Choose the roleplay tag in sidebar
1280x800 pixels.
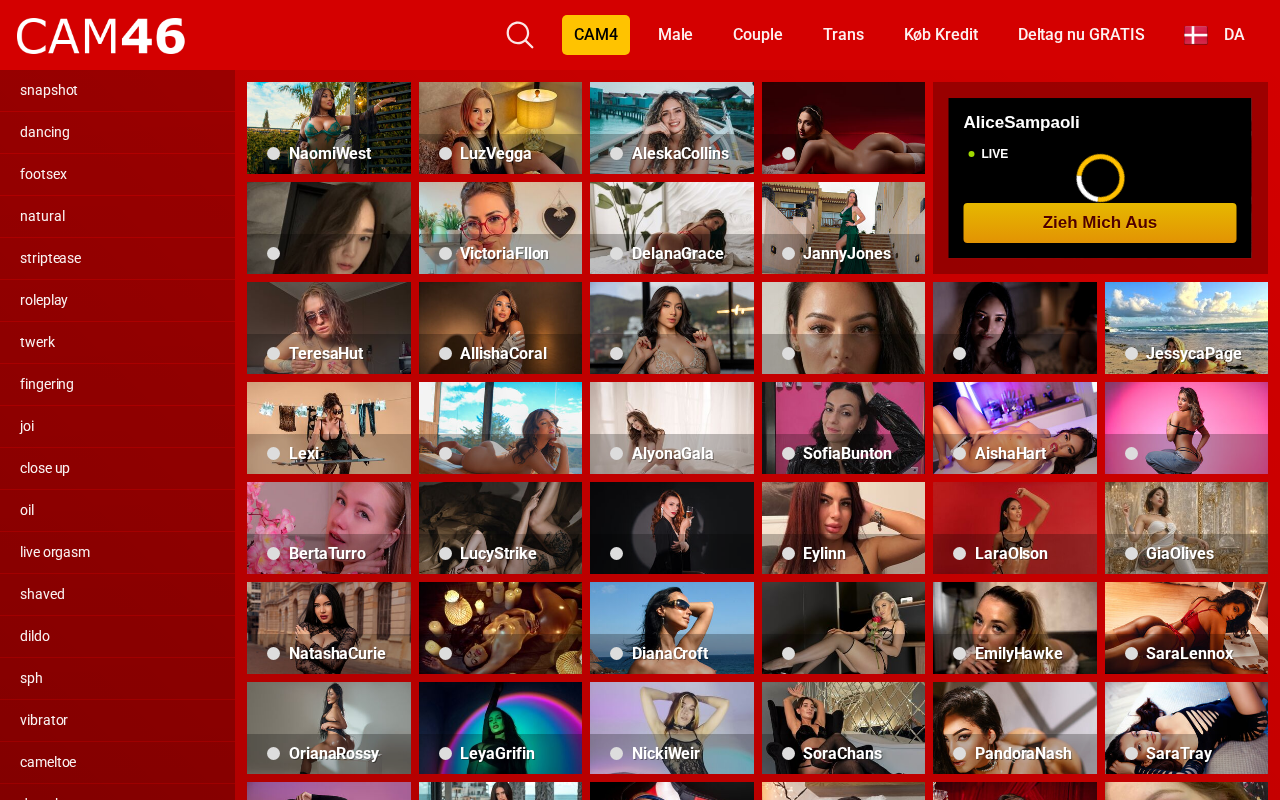(117, 300)
